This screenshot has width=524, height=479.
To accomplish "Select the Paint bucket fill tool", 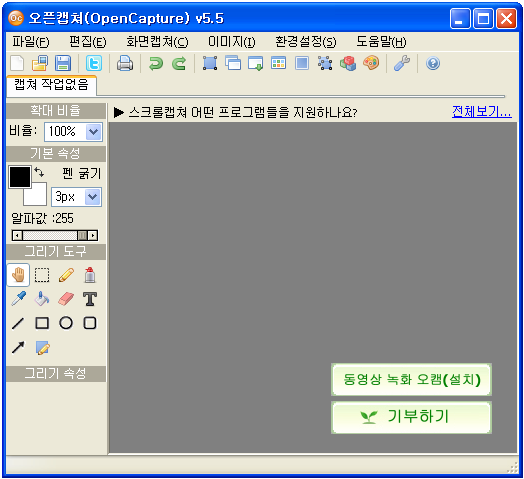I will tap(42, 299).
